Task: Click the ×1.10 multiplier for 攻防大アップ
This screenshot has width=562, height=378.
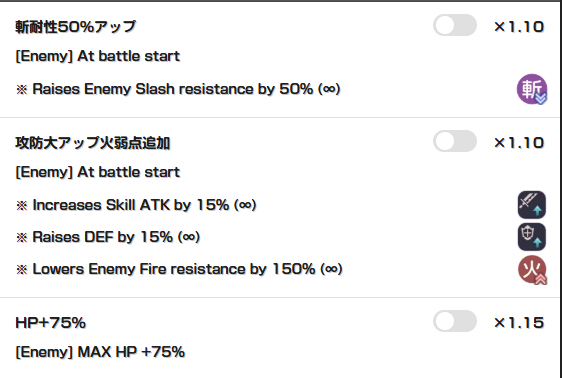Action: pos(519,143)
